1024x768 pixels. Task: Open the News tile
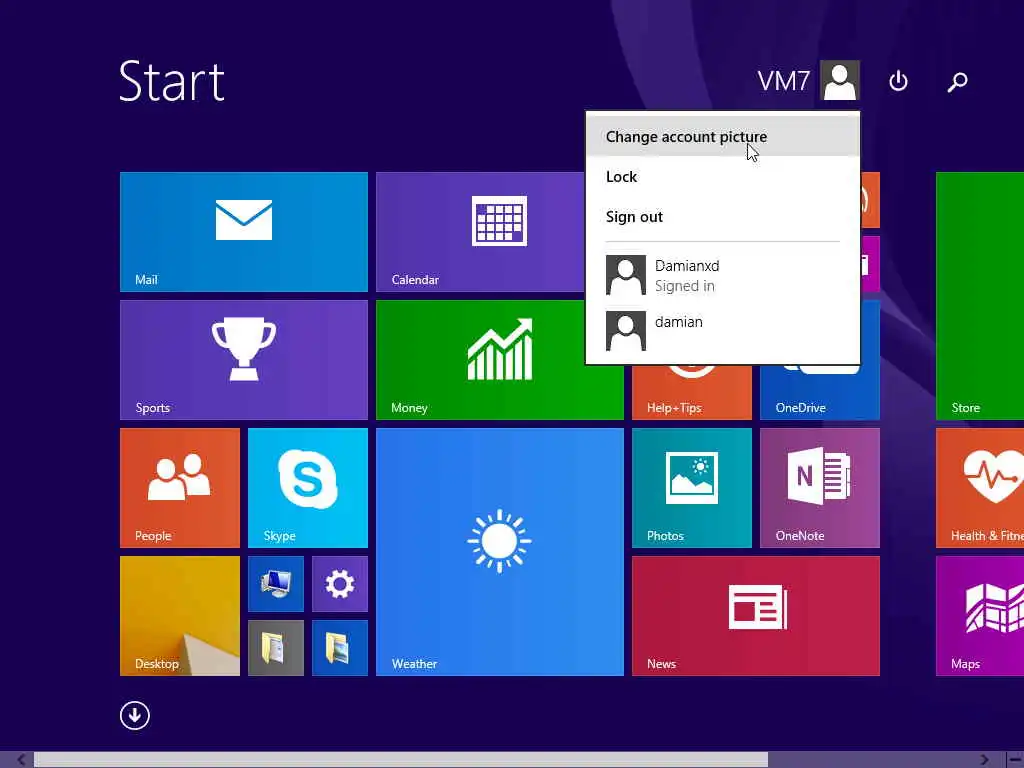coord(756,616)
